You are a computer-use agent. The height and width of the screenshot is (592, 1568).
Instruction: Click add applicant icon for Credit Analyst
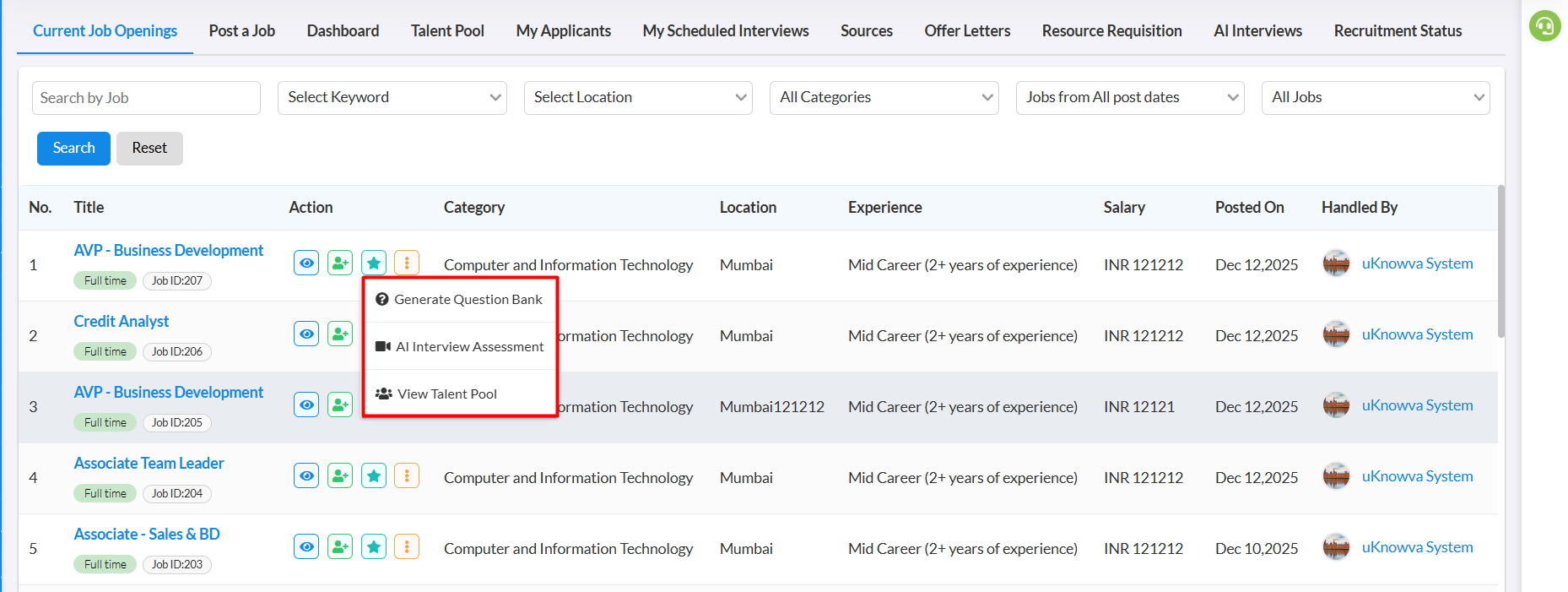pyautogui.click(x=340, y=334)
